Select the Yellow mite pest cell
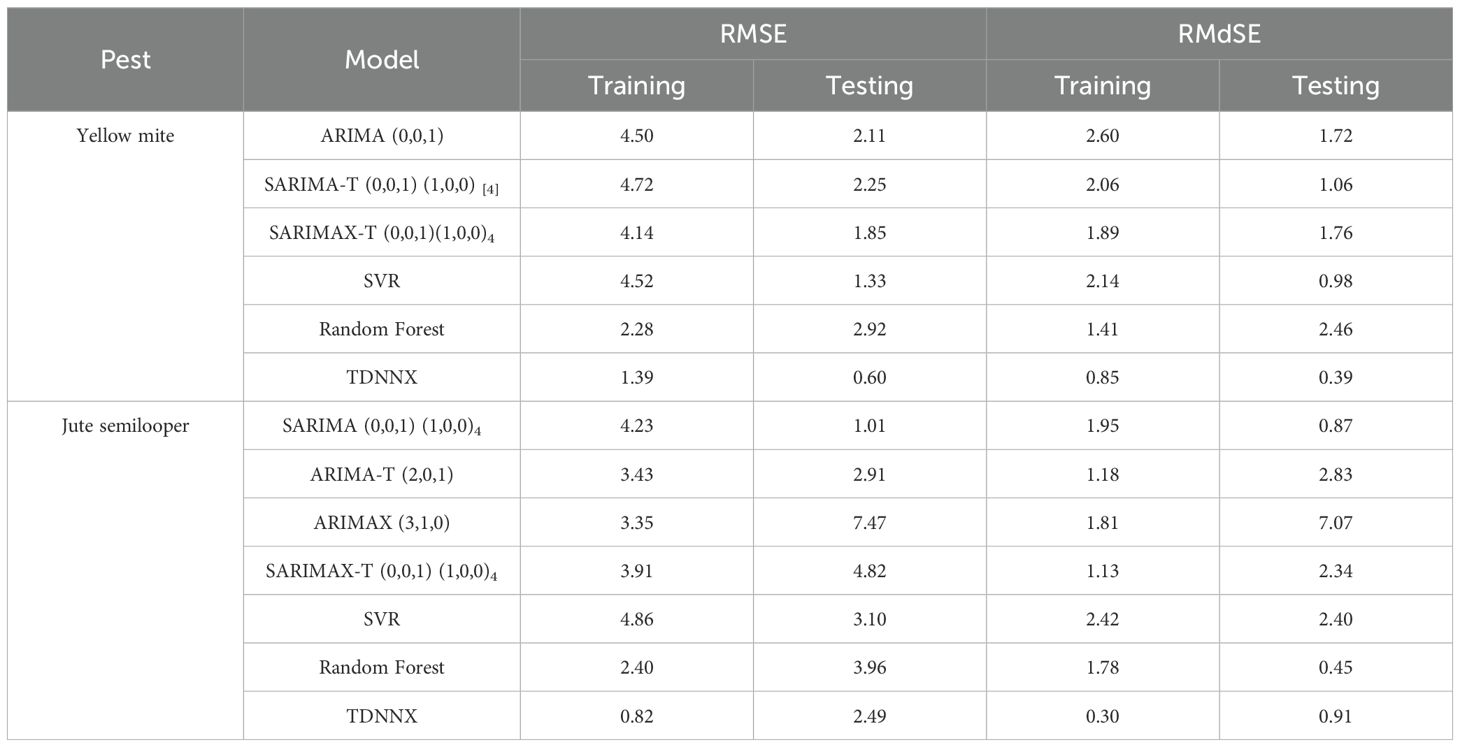The width and height of the screenshot is (1460, 747). (125, 136)
